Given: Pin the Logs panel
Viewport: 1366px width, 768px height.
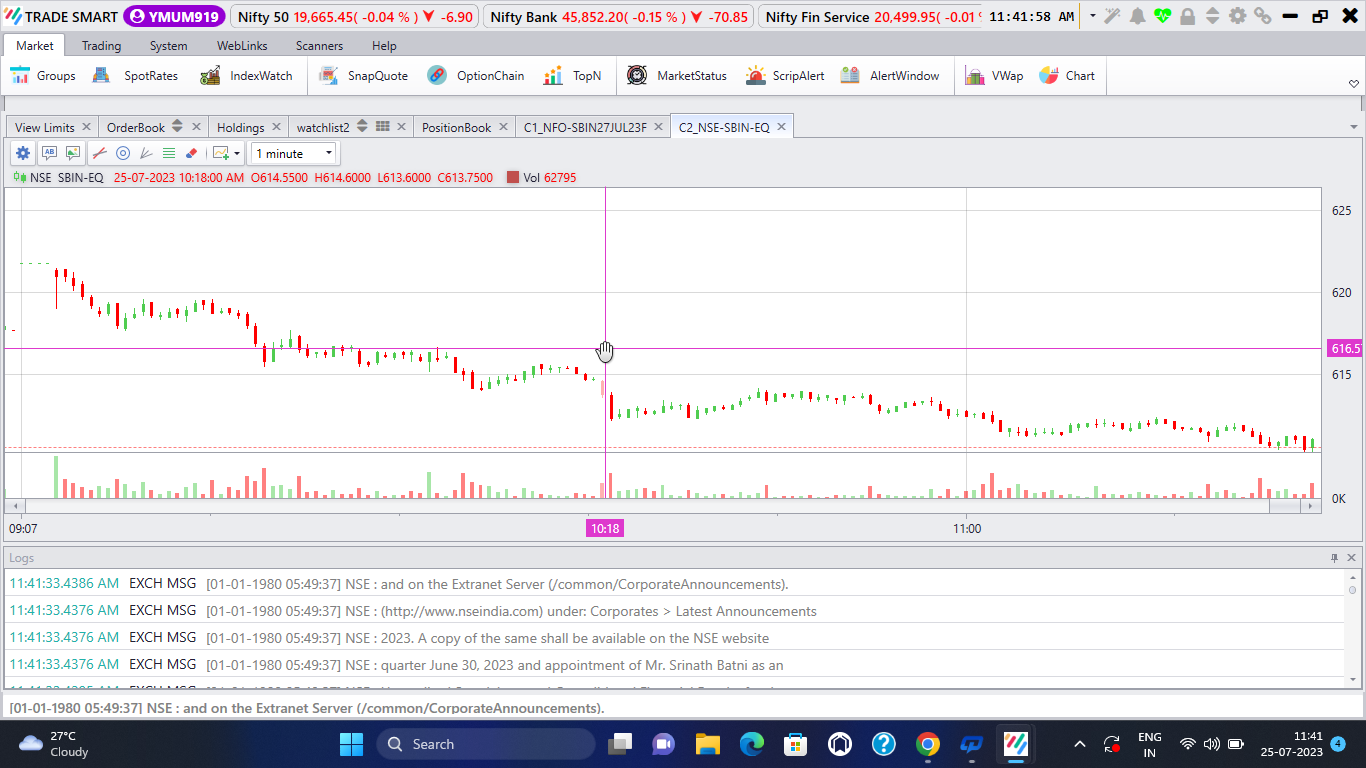Looking at the screenshot, I should 1334,557.
